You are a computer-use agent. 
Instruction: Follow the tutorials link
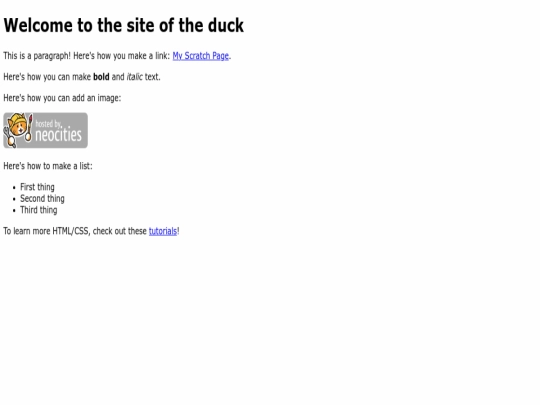click(163, 231)
